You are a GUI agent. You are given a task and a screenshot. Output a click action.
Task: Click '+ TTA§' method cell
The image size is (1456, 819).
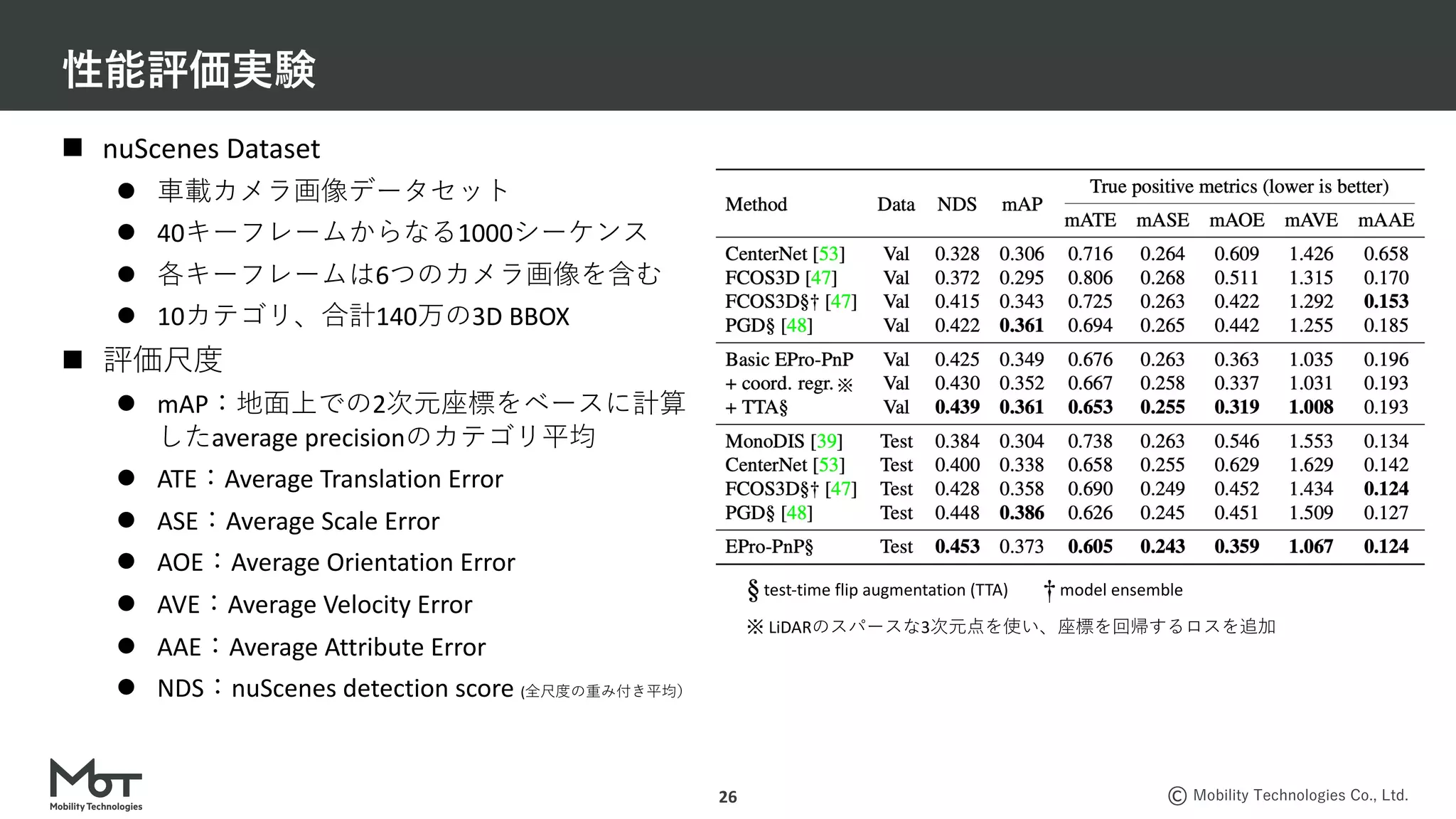pyautogui.click(x=756, y=407)
